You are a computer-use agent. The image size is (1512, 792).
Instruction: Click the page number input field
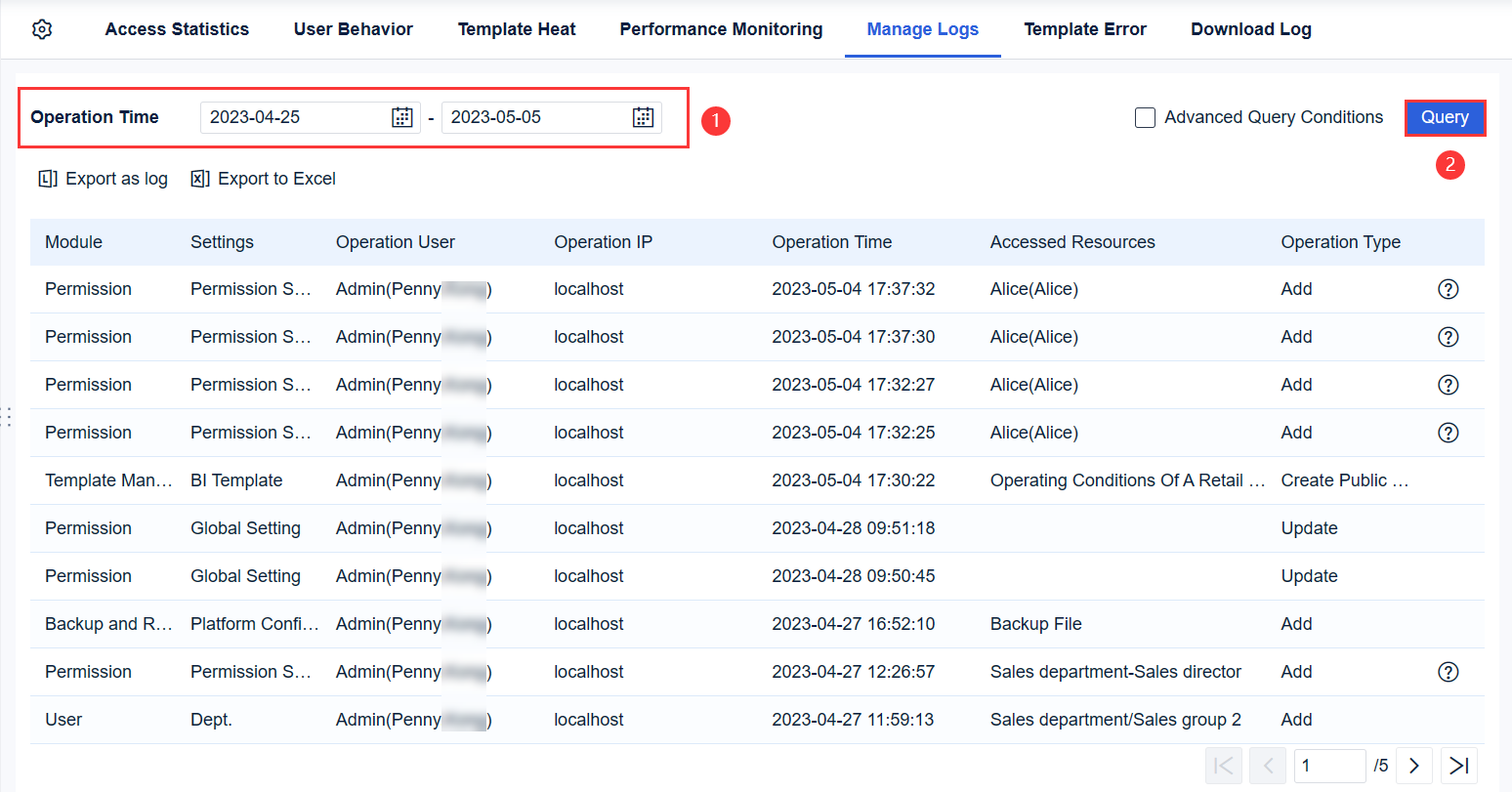[1330, 766]
